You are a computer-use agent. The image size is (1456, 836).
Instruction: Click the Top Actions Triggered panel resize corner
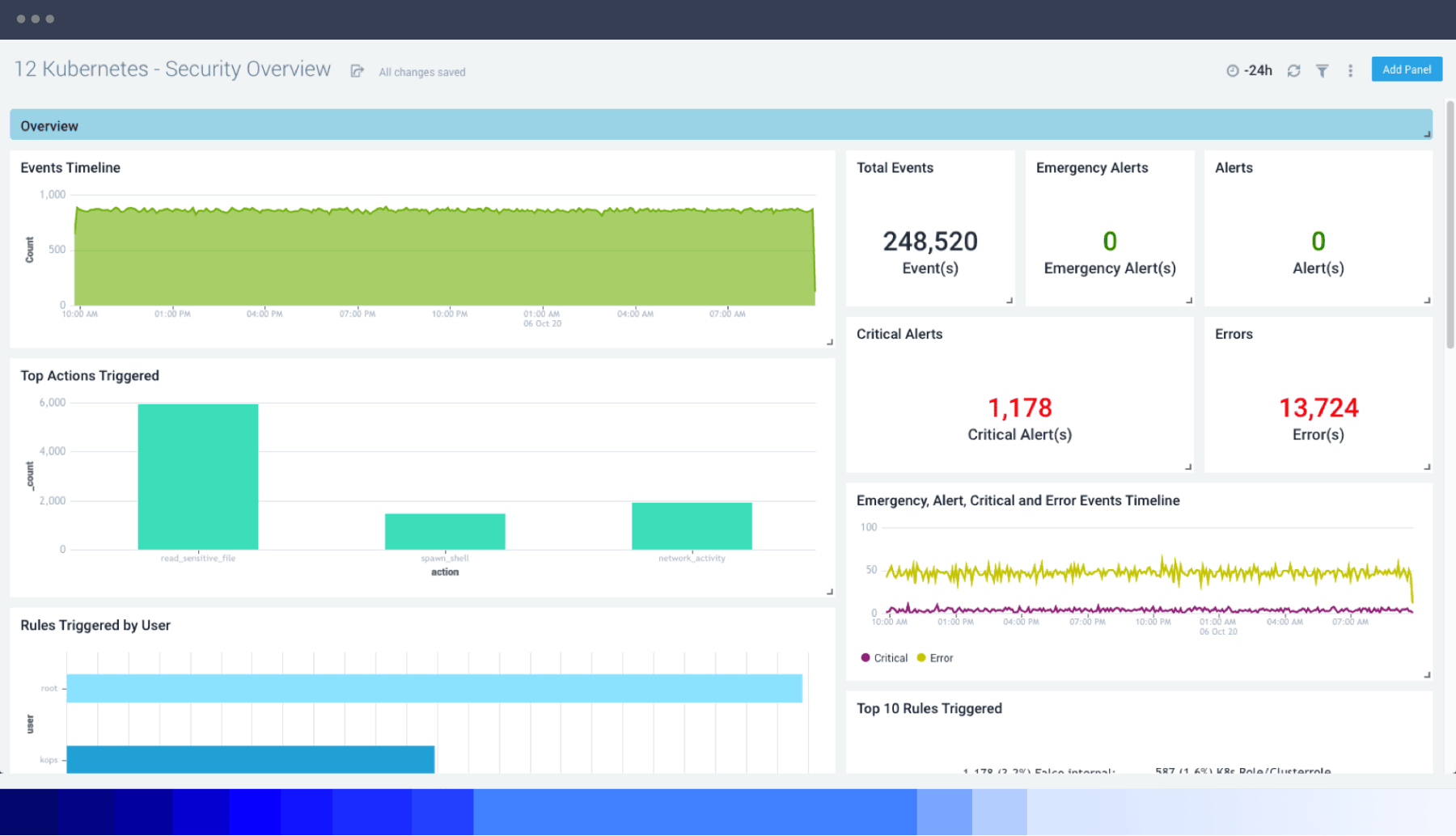point(829,592)
